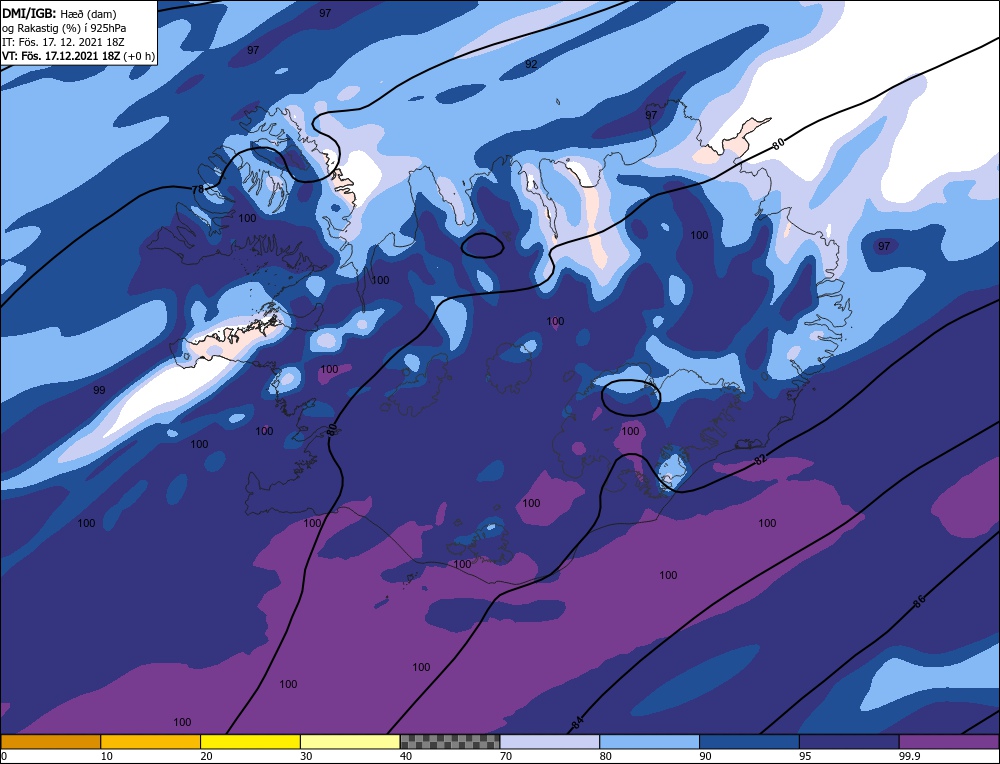This screenshot has height=764, width=1000.
Task: Select the orange 10–20 legend swatch
Action: (x=151, y=741)
